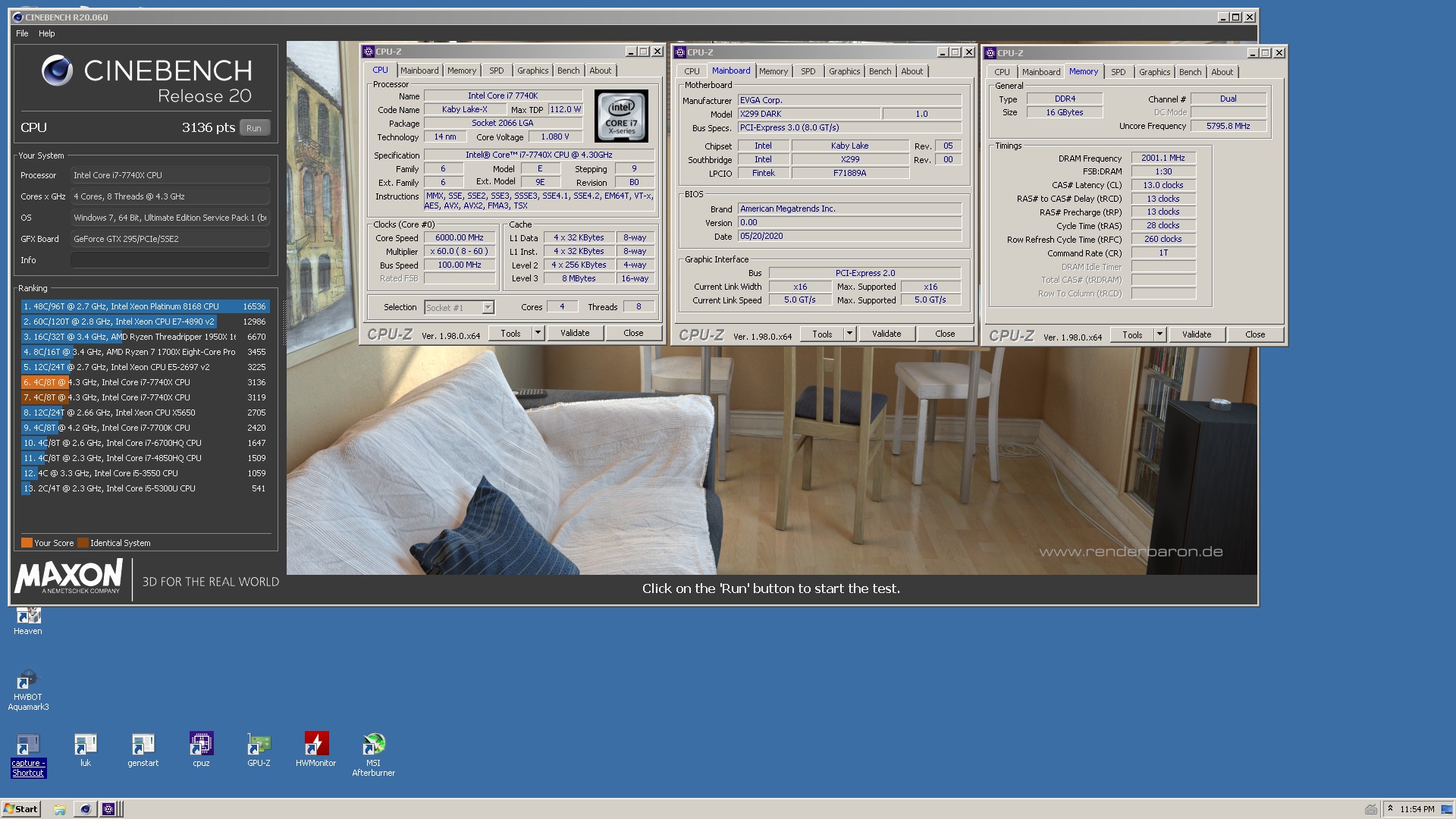Click Close button in the Memory CPU-Z window
The image size is (1456, 819).
coord(1255,334)
